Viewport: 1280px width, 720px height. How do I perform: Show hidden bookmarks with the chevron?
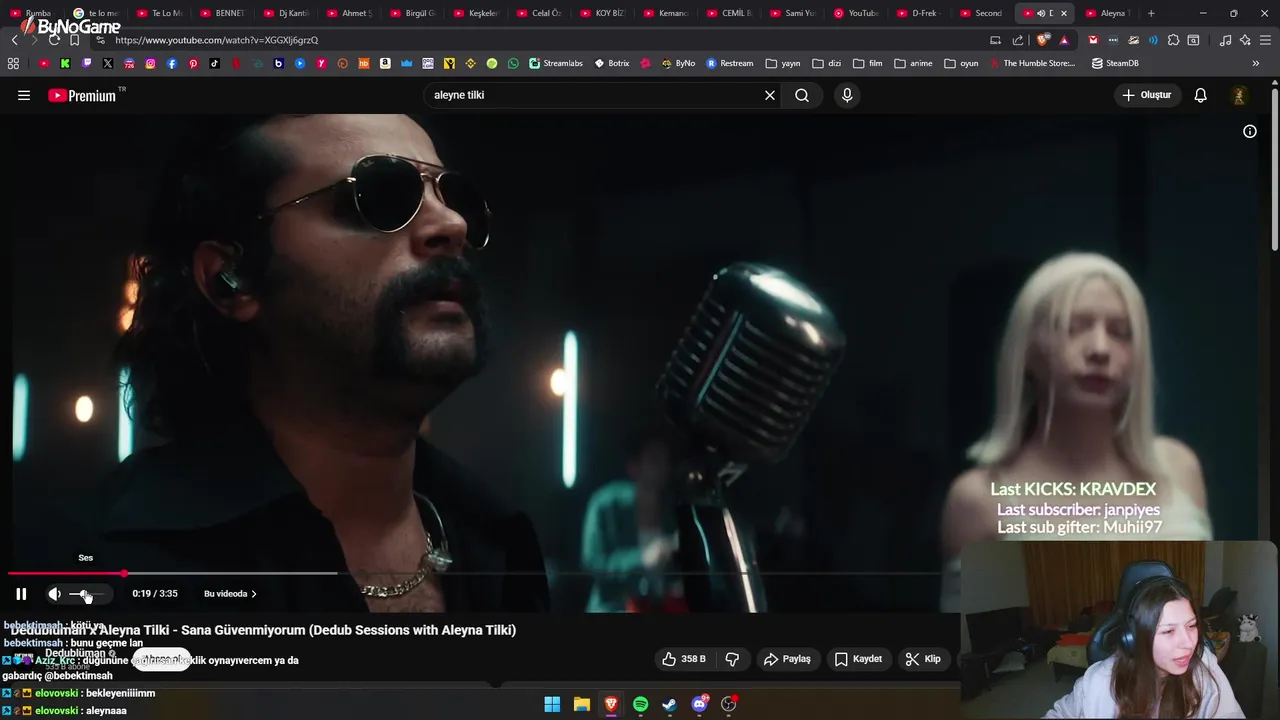click(1256, 63)
